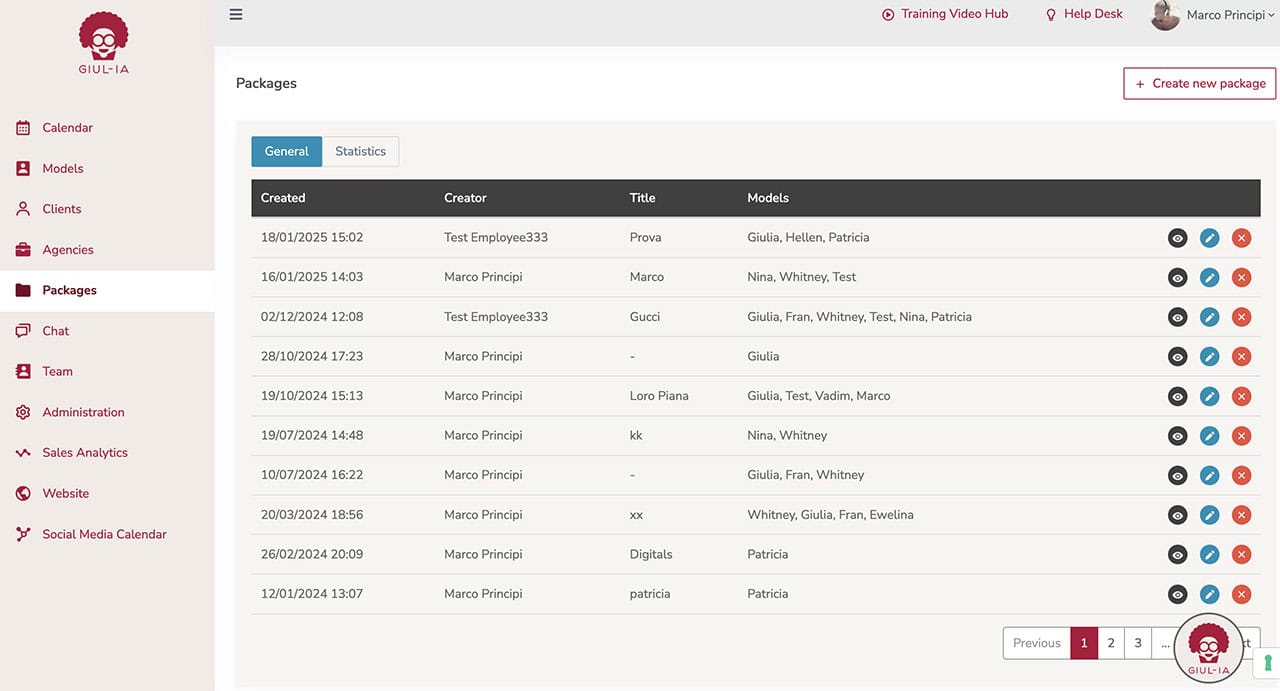Click the Agencies briefcase icon
The height and width of the screenshot is (691, 1280).
pyautogui.click(x=23, y=250)
